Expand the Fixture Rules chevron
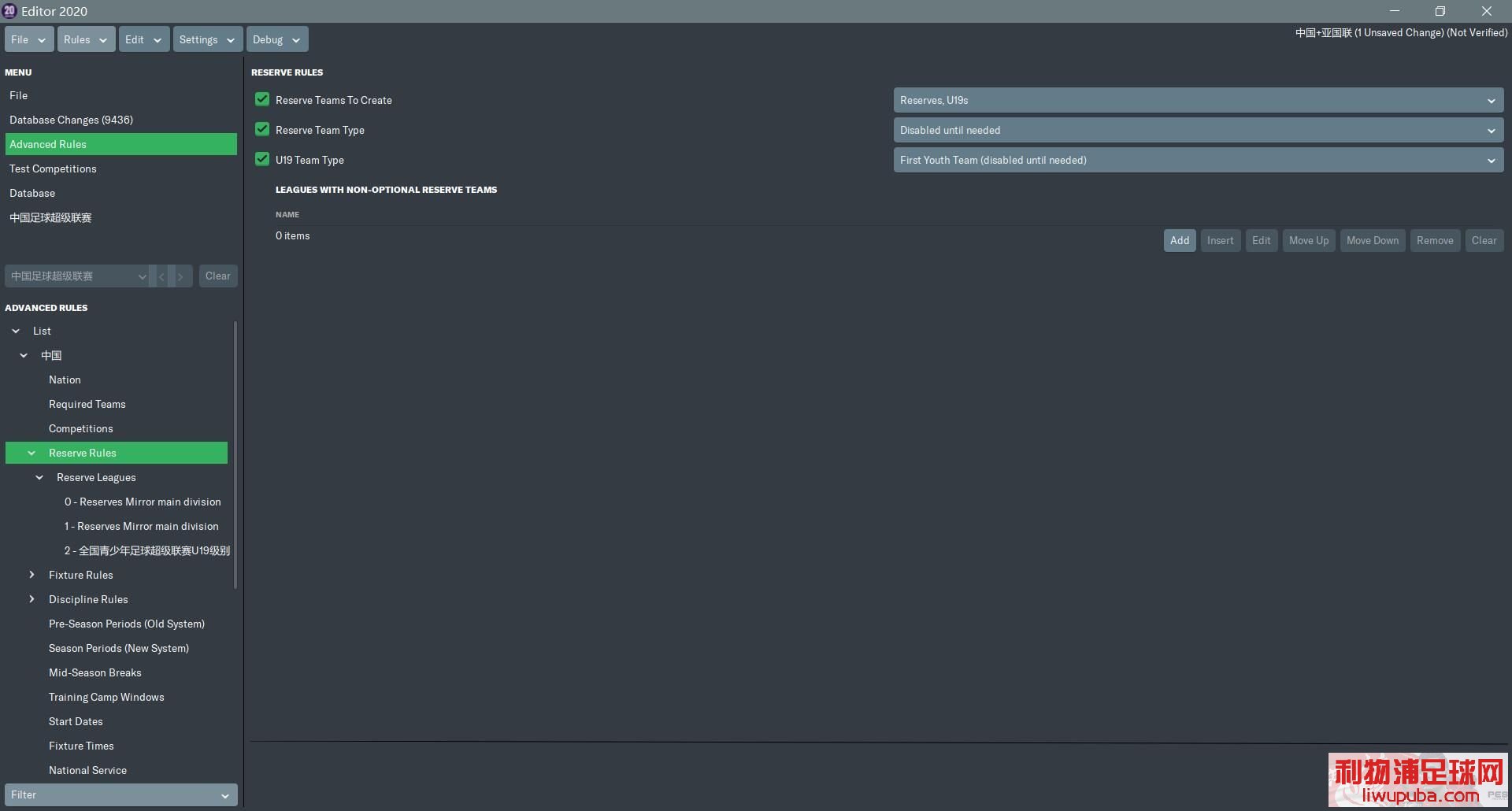Screen dimensions: 1512x811 pyautogui.click(x=31, y=576)
